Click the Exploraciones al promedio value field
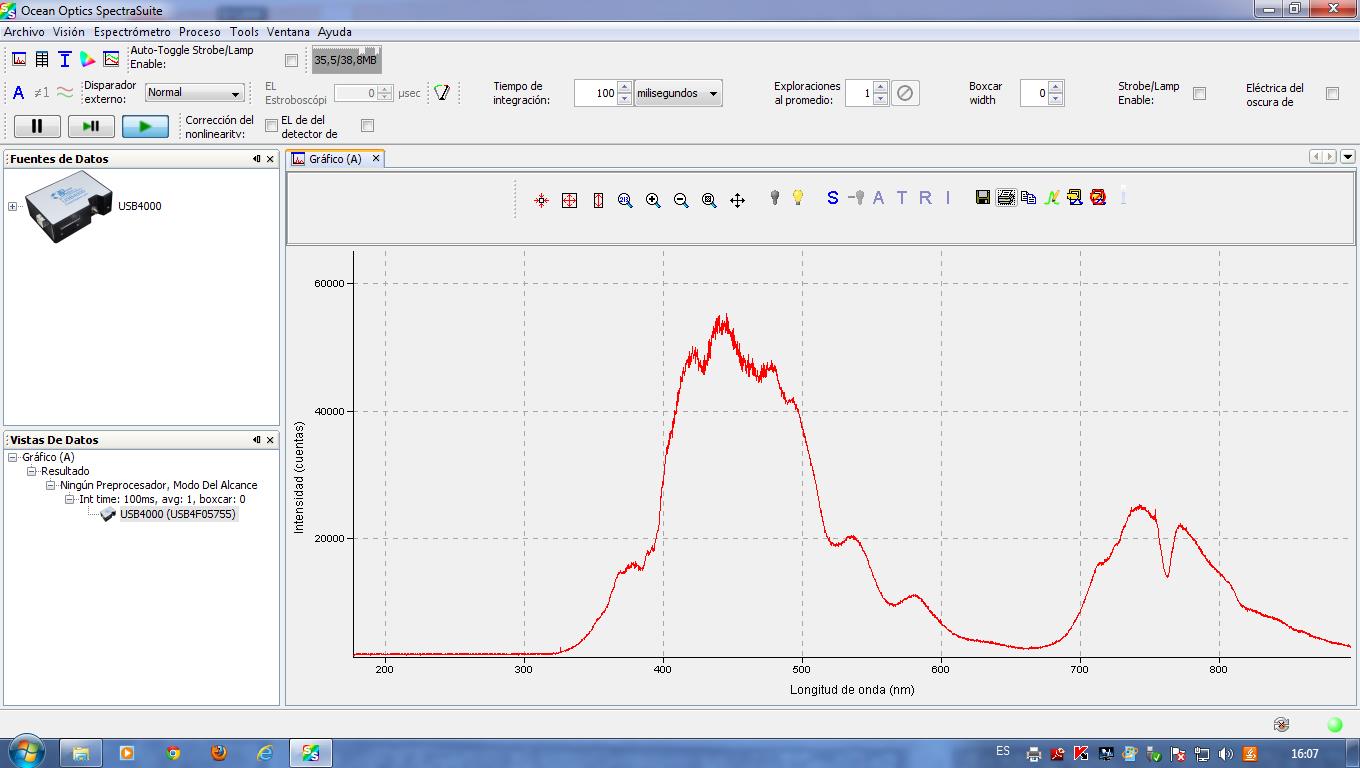Screen dimensions: 1360x768 [859, 93]
